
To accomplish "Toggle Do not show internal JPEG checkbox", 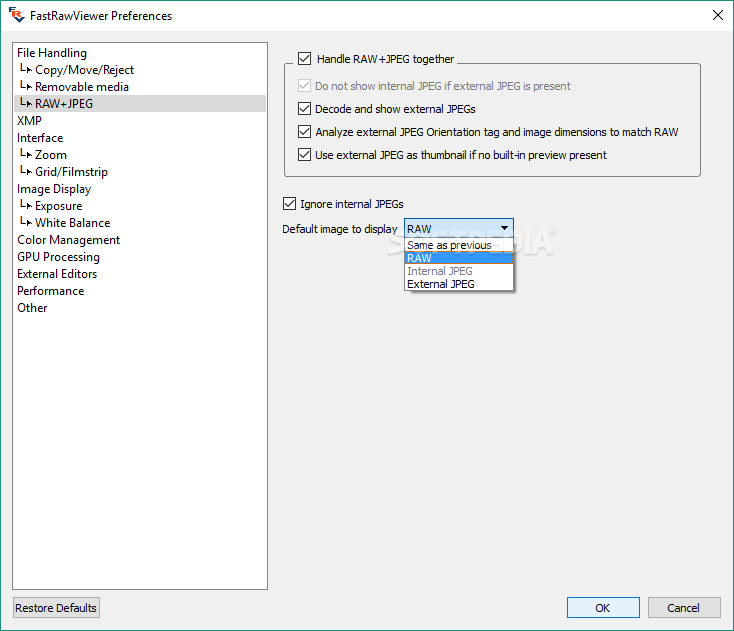I will [x=305, y=86].
